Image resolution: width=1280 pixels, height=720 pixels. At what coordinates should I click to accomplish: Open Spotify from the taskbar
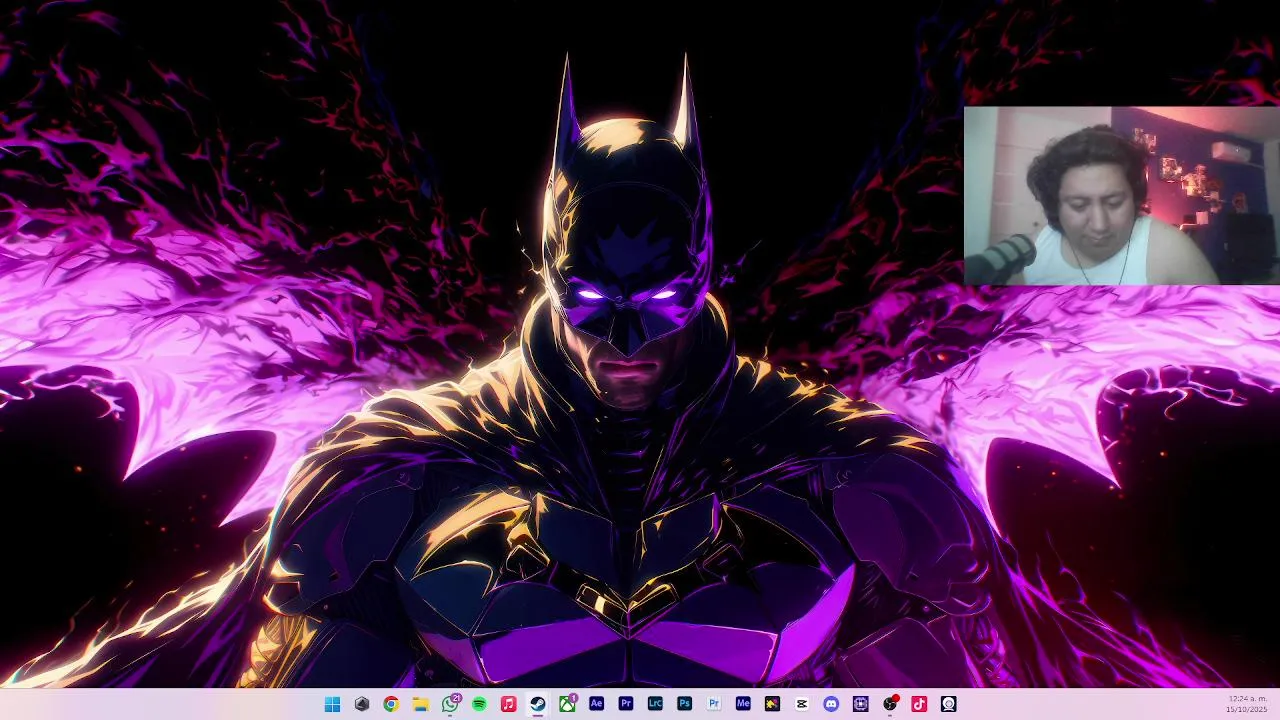[x=479, y=704]
